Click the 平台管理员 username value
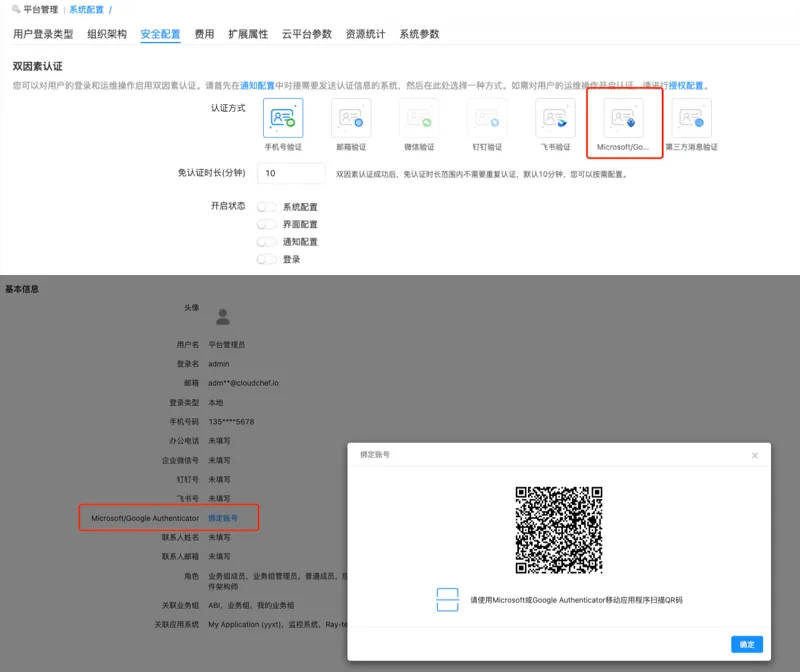This screenshot has height=672, width=800. coord(227,344)
